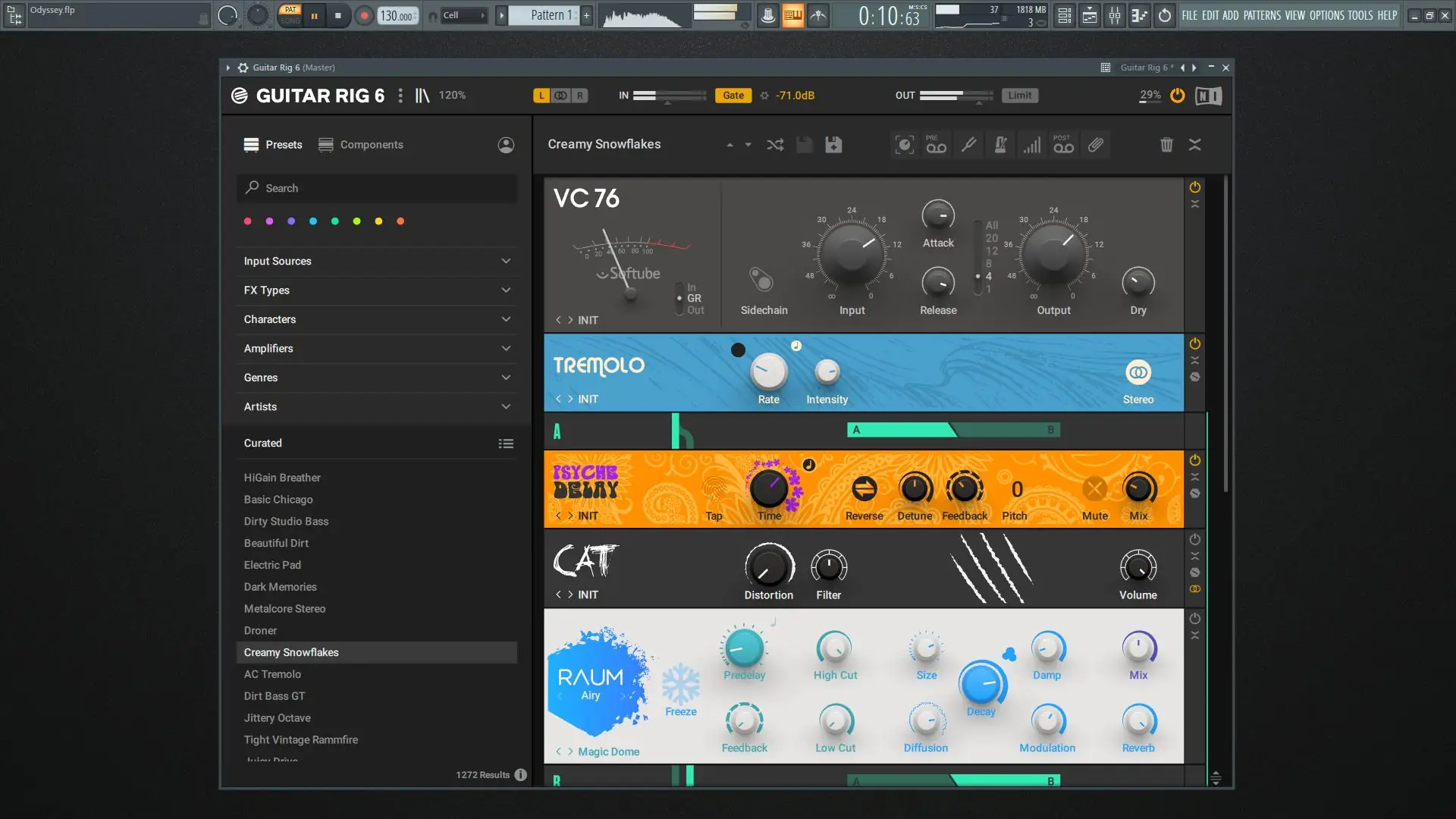This screenshot has width=1456, height=819.
Task: Click the Freeze snowflake in Raum
Action: coord(680,685)
